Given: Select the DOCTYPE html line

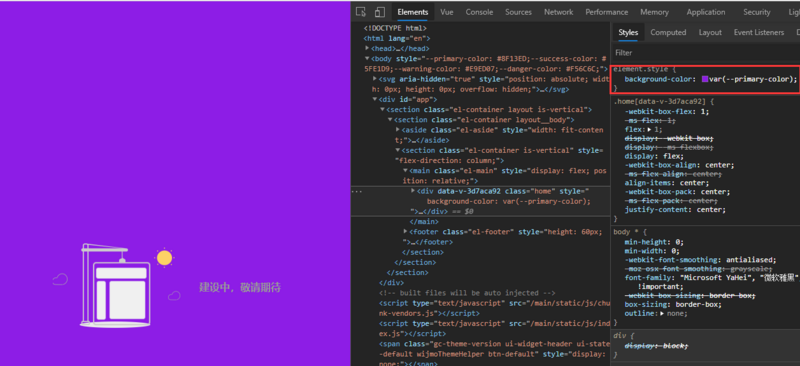Looking at the screenshot, I should pyautogui.click(x=395, y=28).
